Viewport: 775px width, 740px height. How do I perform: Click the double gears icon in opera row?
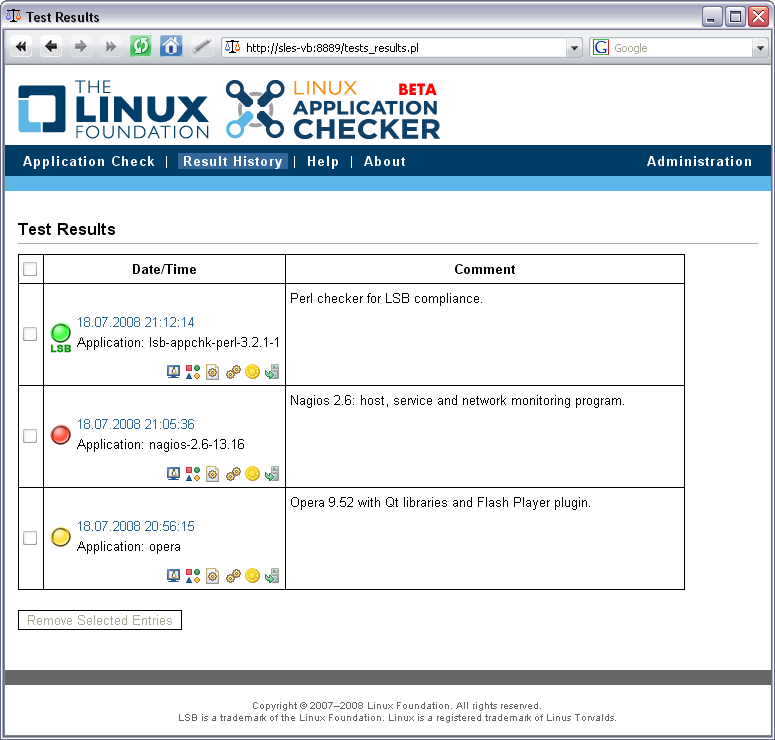point(233,576)
